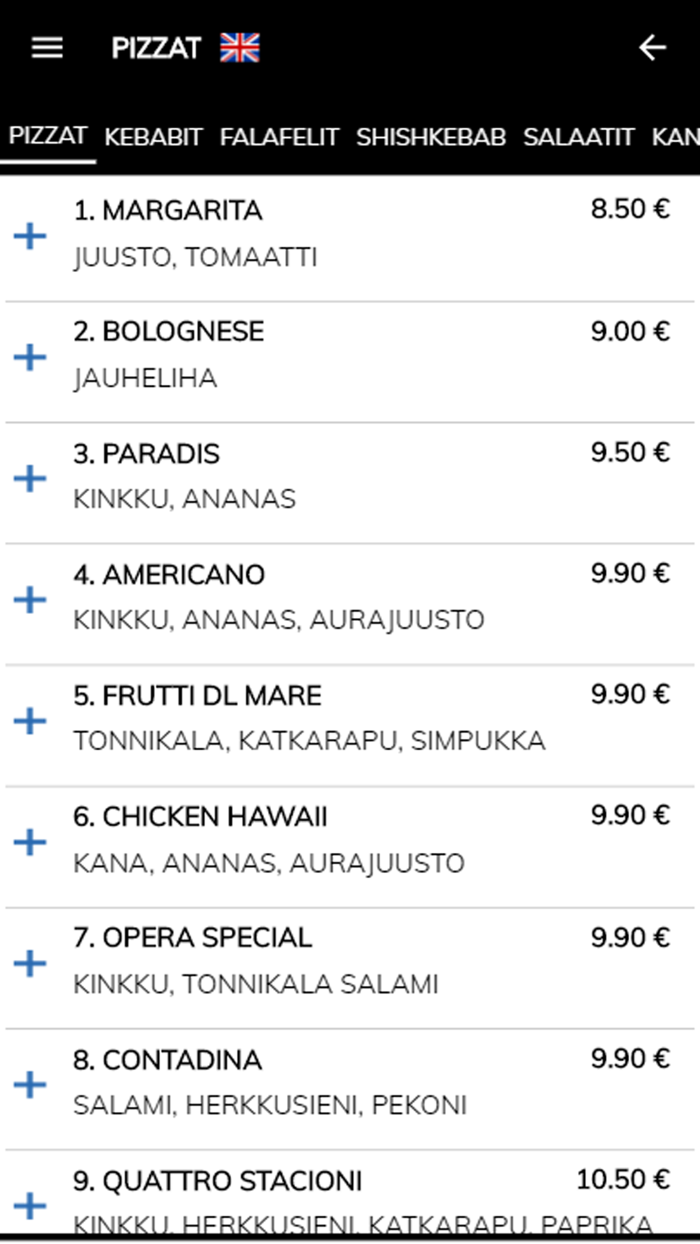Add 1. MARGARITA pizza with the plus icon
Screen dimensions: 700x1244
(x=30, y=237)
